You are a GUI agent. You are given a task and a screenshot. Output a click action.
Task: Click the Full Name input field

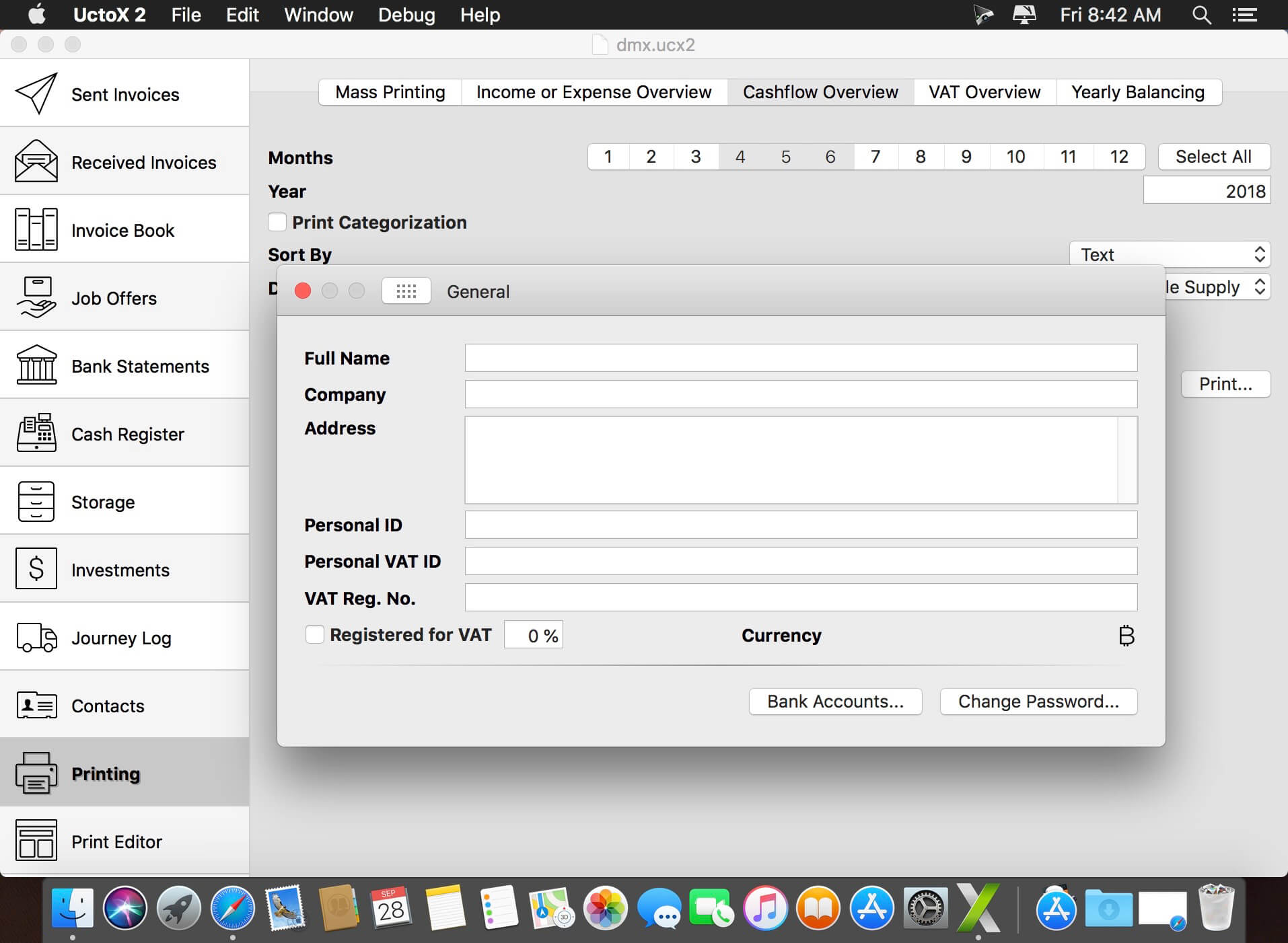(x=801, y=358)
